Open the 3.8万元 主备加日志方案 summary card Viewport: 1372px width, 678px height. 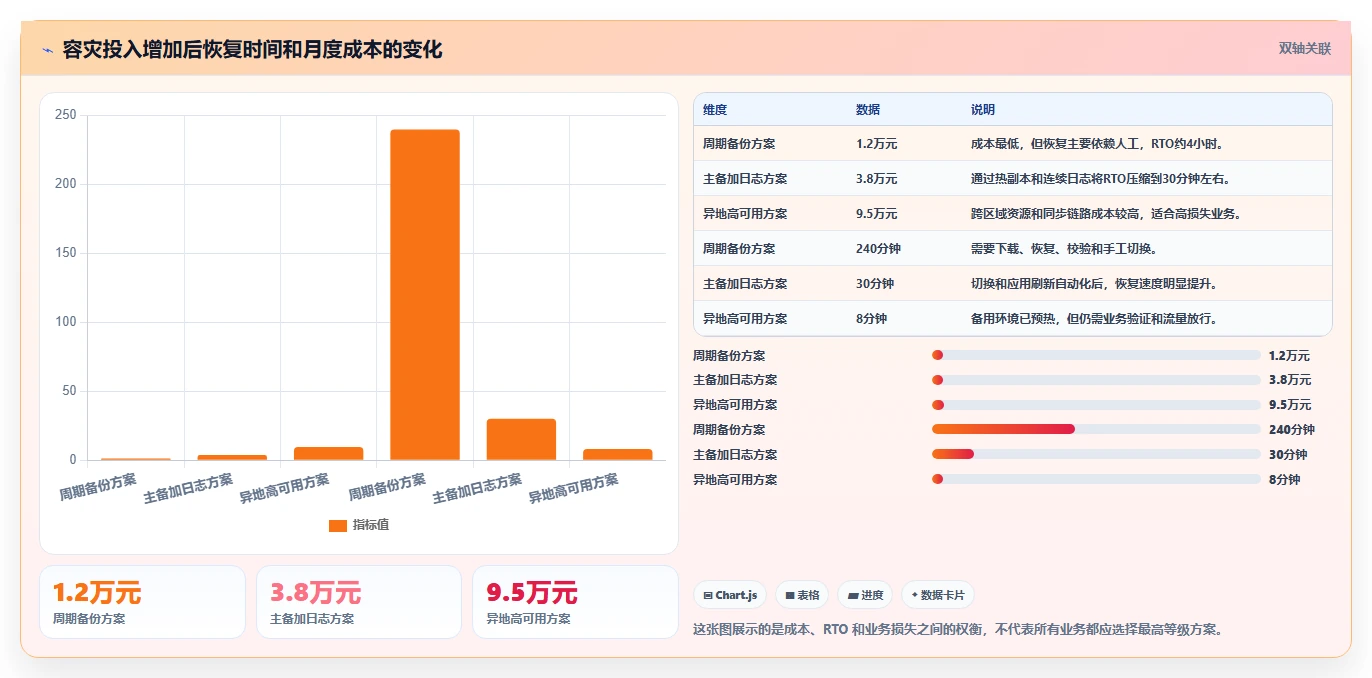point(359,602)
